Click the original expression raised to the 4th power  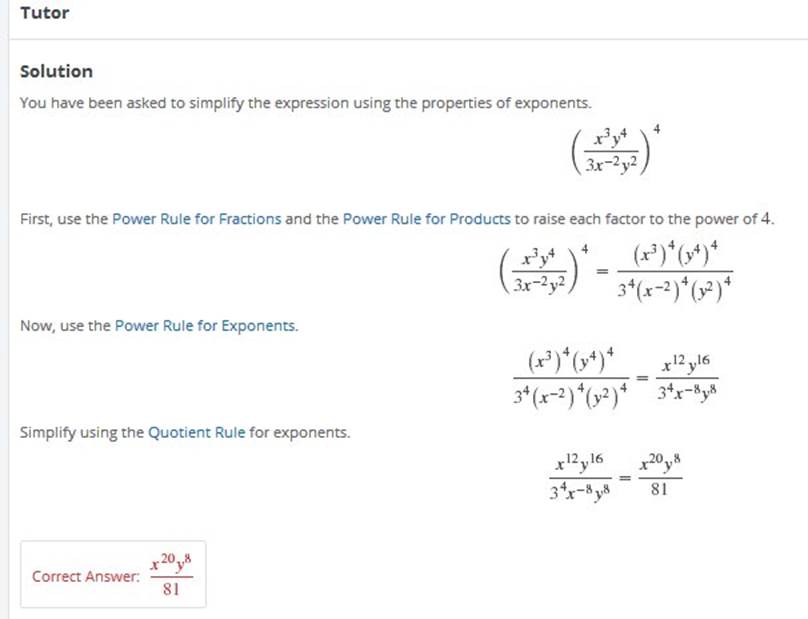click(615, 149)
